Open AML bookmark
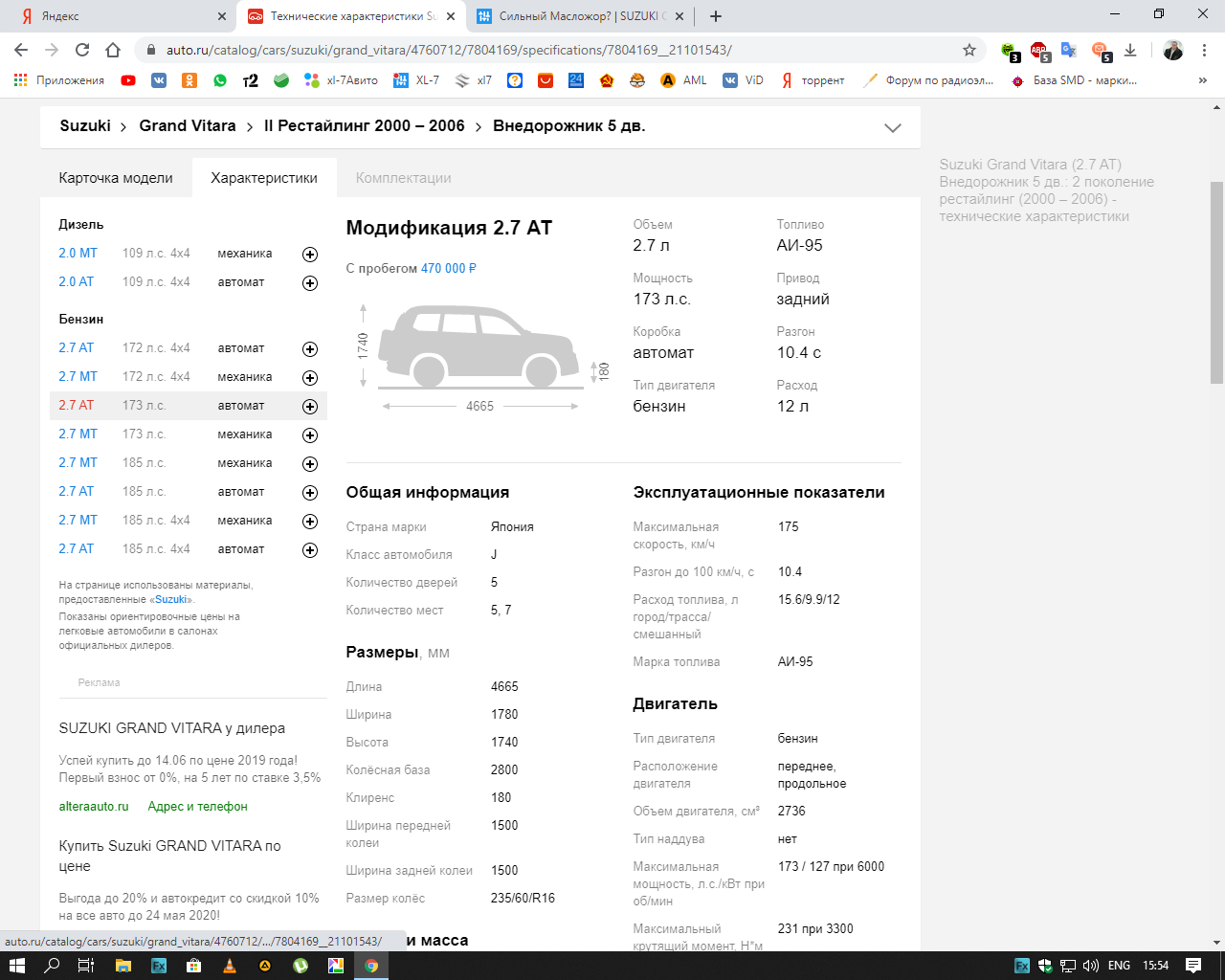Viewport: 1225px width, 980px height. click(683, 80)
